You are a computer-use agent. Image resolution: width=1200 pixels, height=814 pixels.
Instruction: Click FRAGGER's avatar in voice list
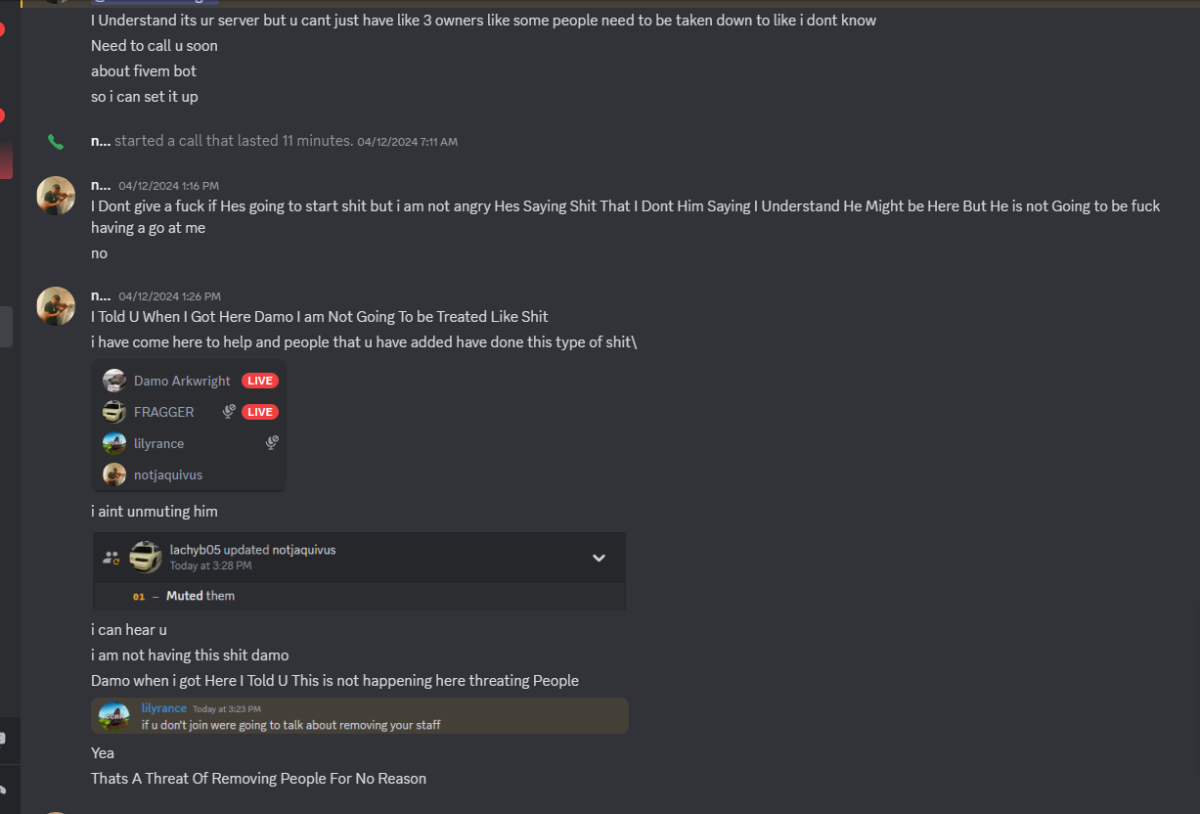pos(115,412)
